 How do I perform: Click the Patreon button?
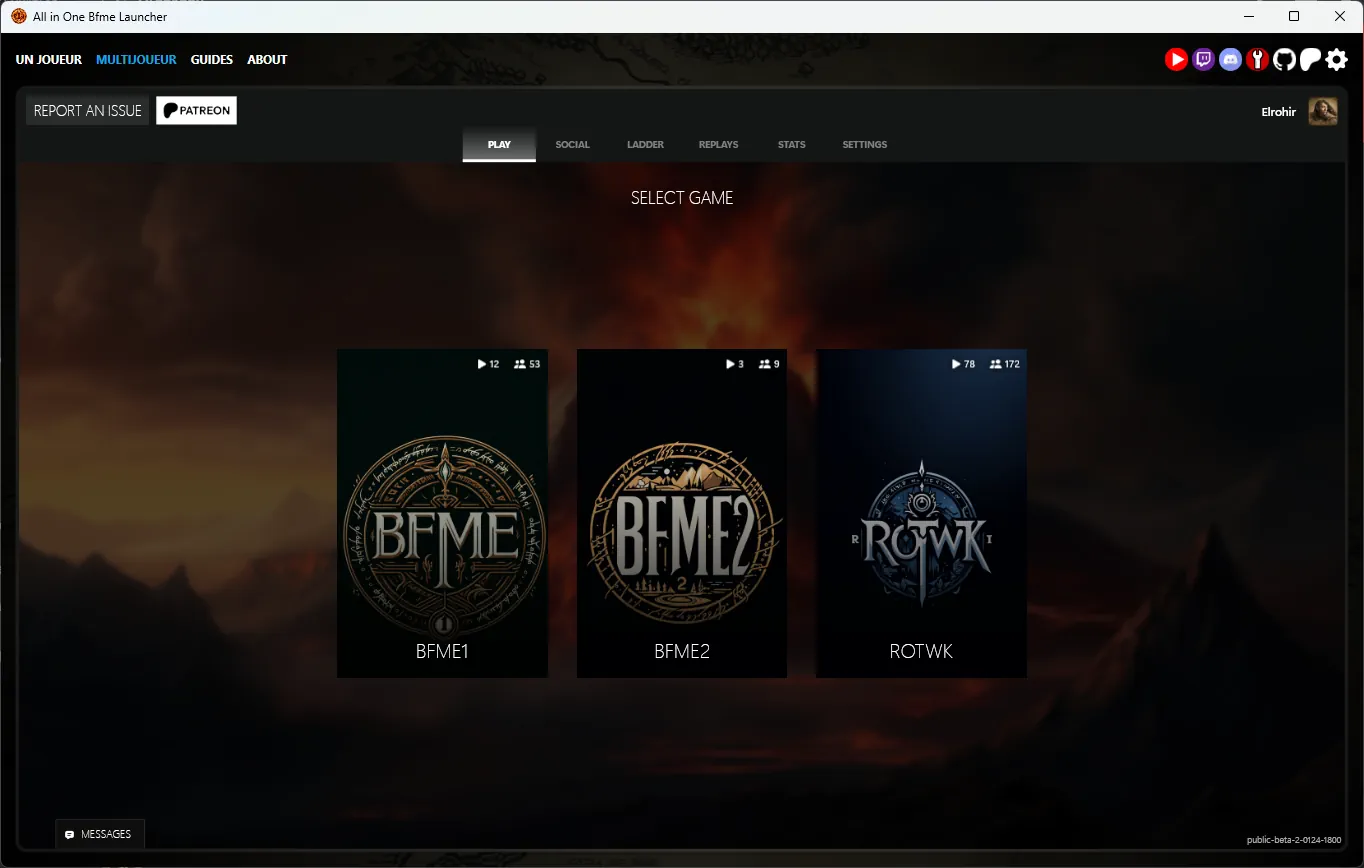point(197,111)
